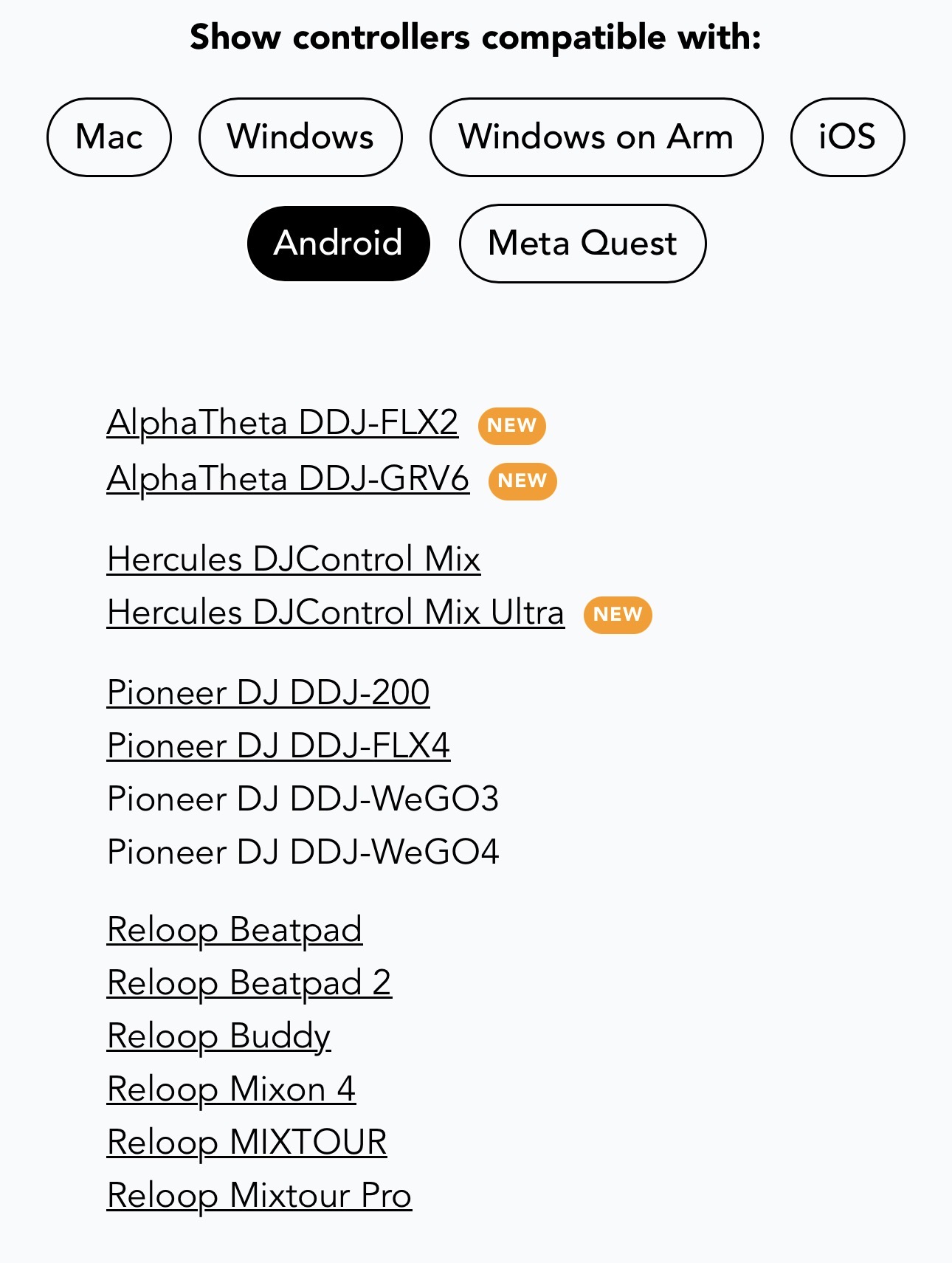The image size is (952, 1263).
Task: Go to Reloop Mixon 4
Action: (231, 1090)
